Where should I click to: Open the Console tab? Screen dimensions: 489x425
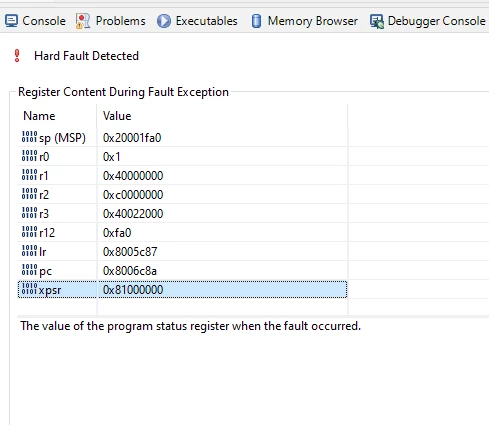[x=35, y=21]
